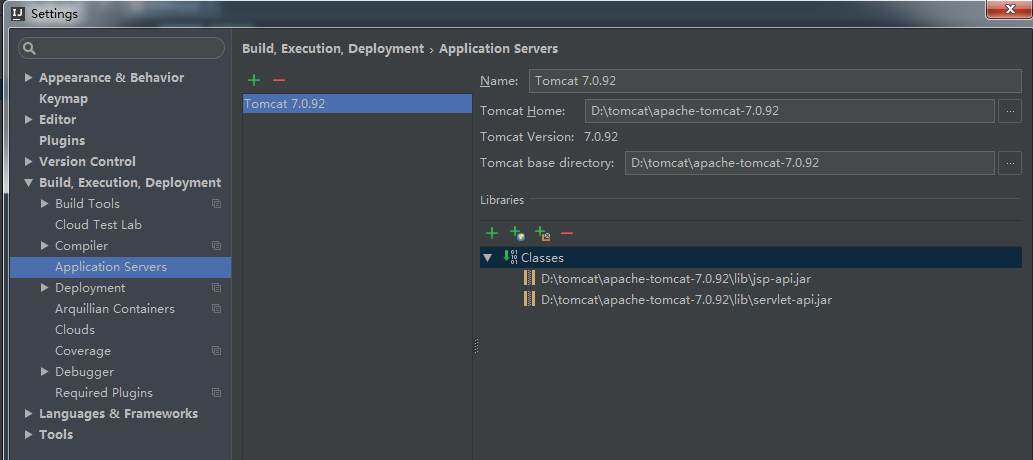Open Keymap settings
This screenshot has height=460, width=1033.
[x=63, y=99]
